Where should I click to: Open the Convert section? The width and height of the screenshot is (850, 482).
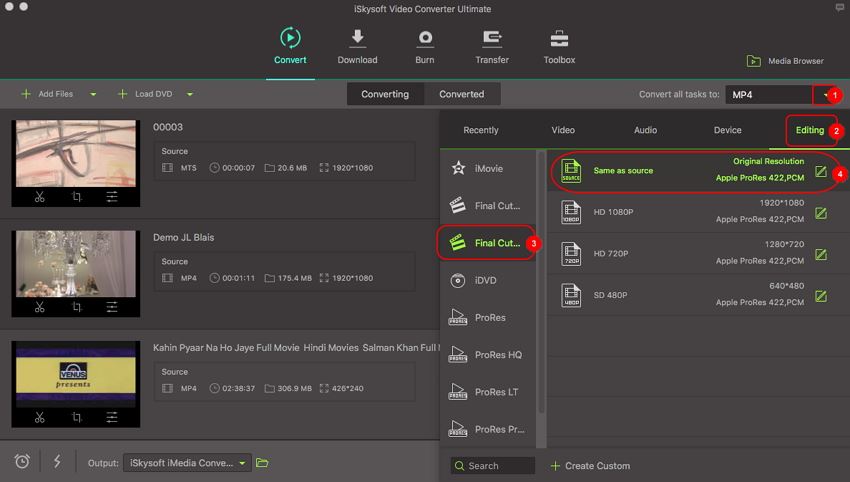[290, 47]
